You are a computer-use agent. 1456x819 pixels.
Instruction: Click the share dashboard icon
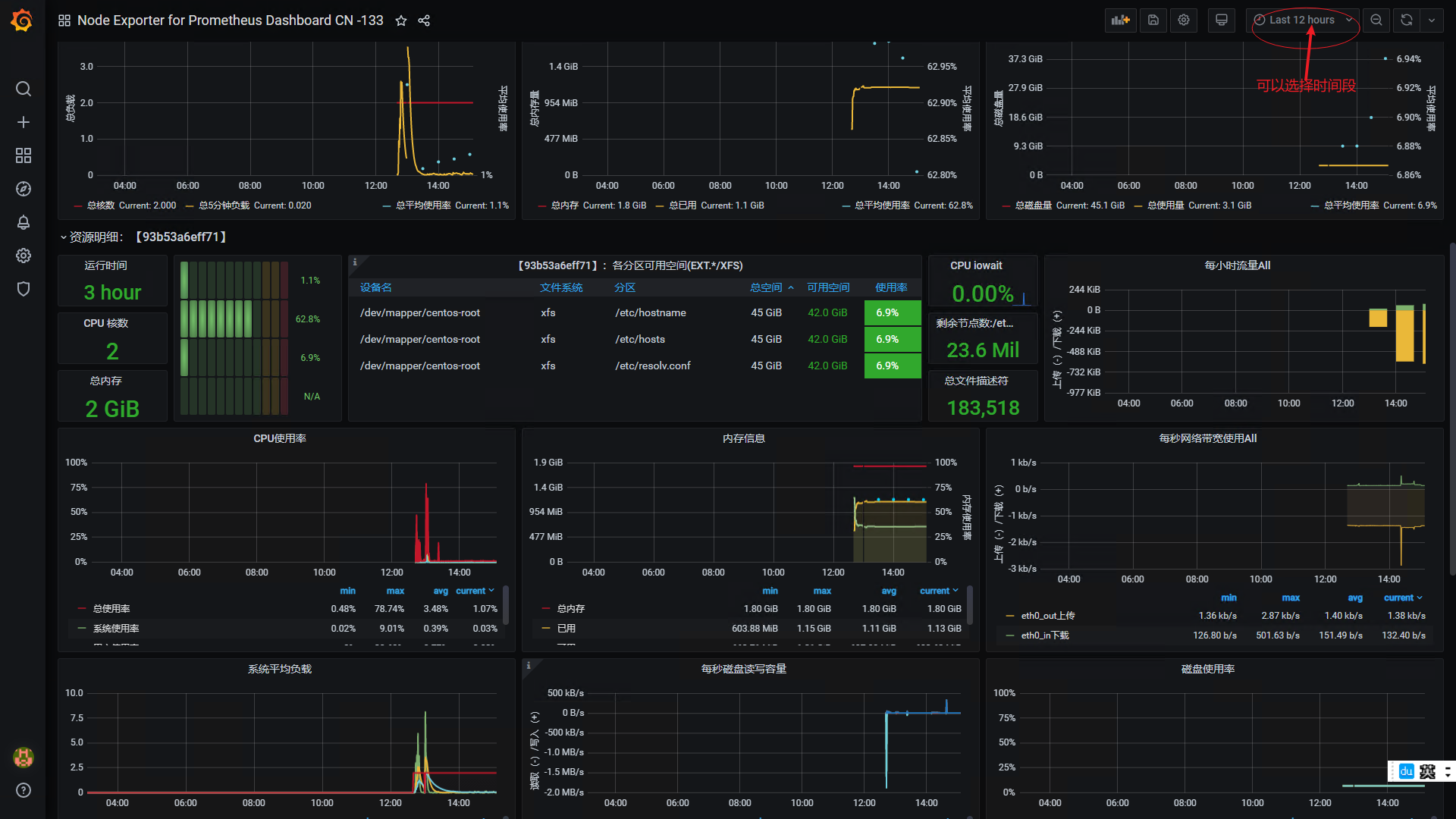tap(424, 20)
